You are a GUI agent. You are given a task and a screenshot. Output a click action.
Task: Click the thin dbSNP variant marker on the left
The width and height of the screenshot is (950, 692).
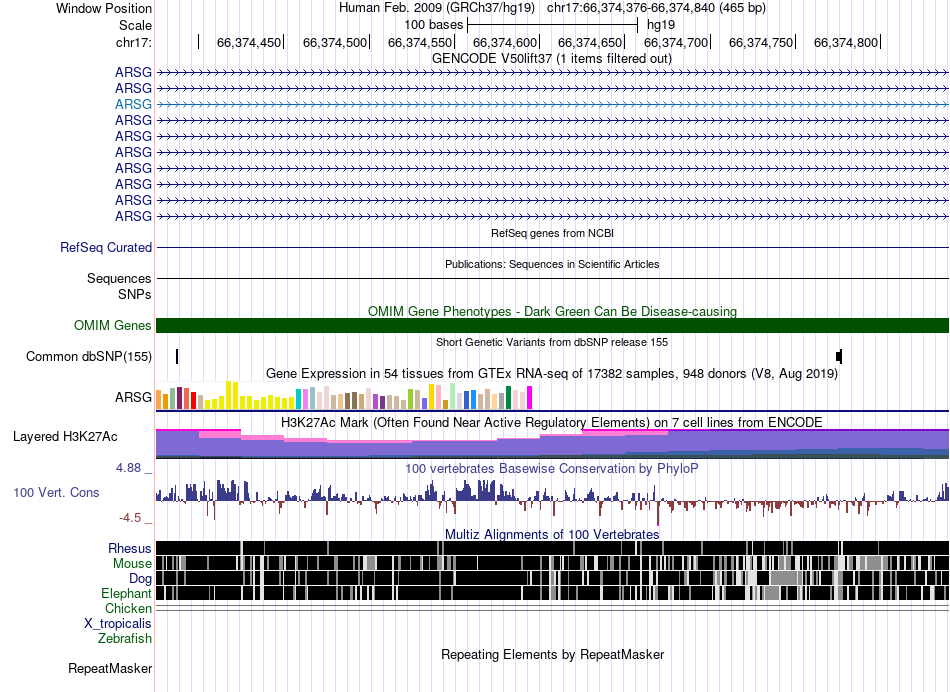click(x=177, y=356)
